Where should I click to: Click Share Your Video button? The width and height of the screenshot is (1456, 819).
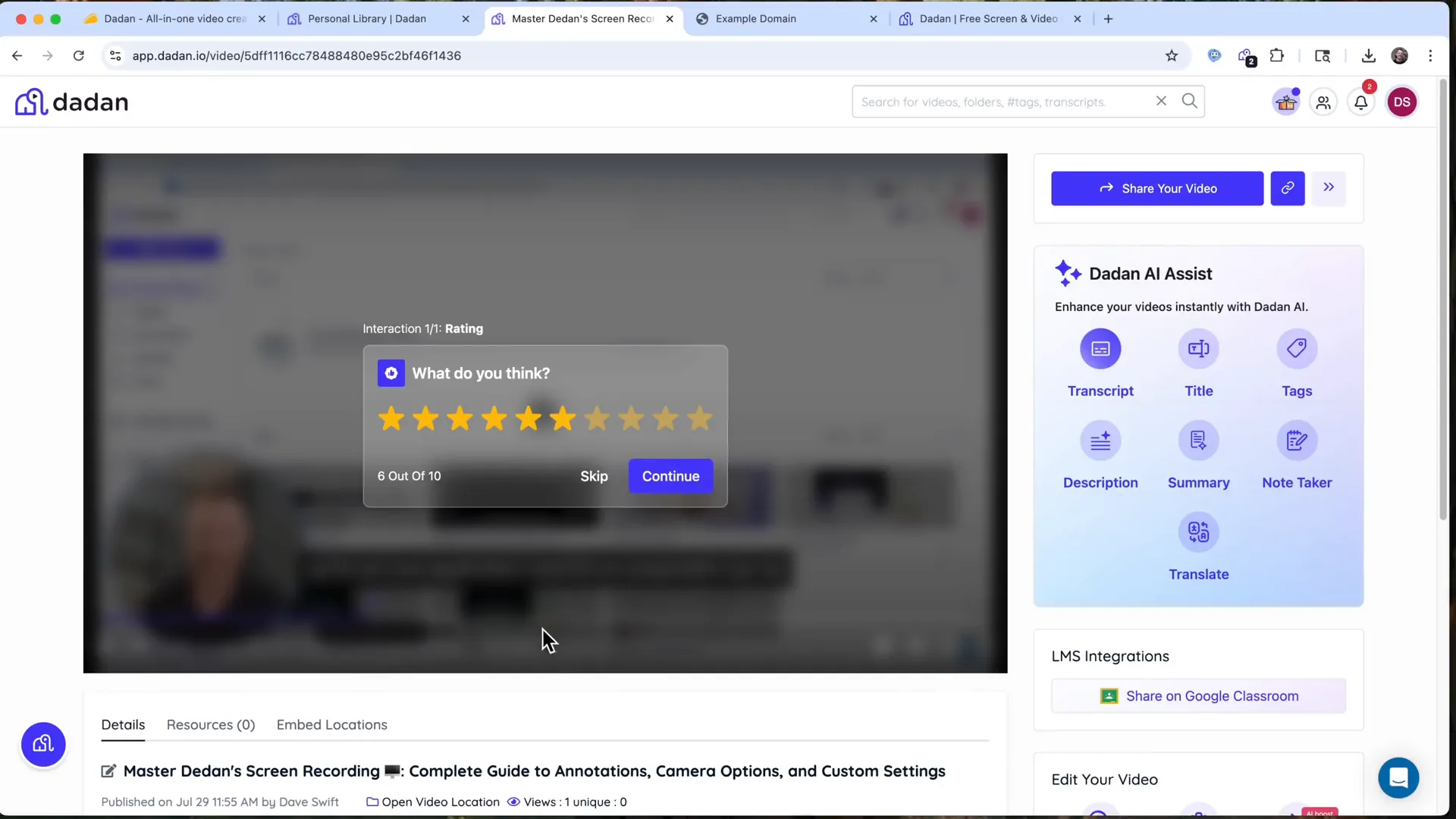pyautogui.click(x=1157, y=188)
